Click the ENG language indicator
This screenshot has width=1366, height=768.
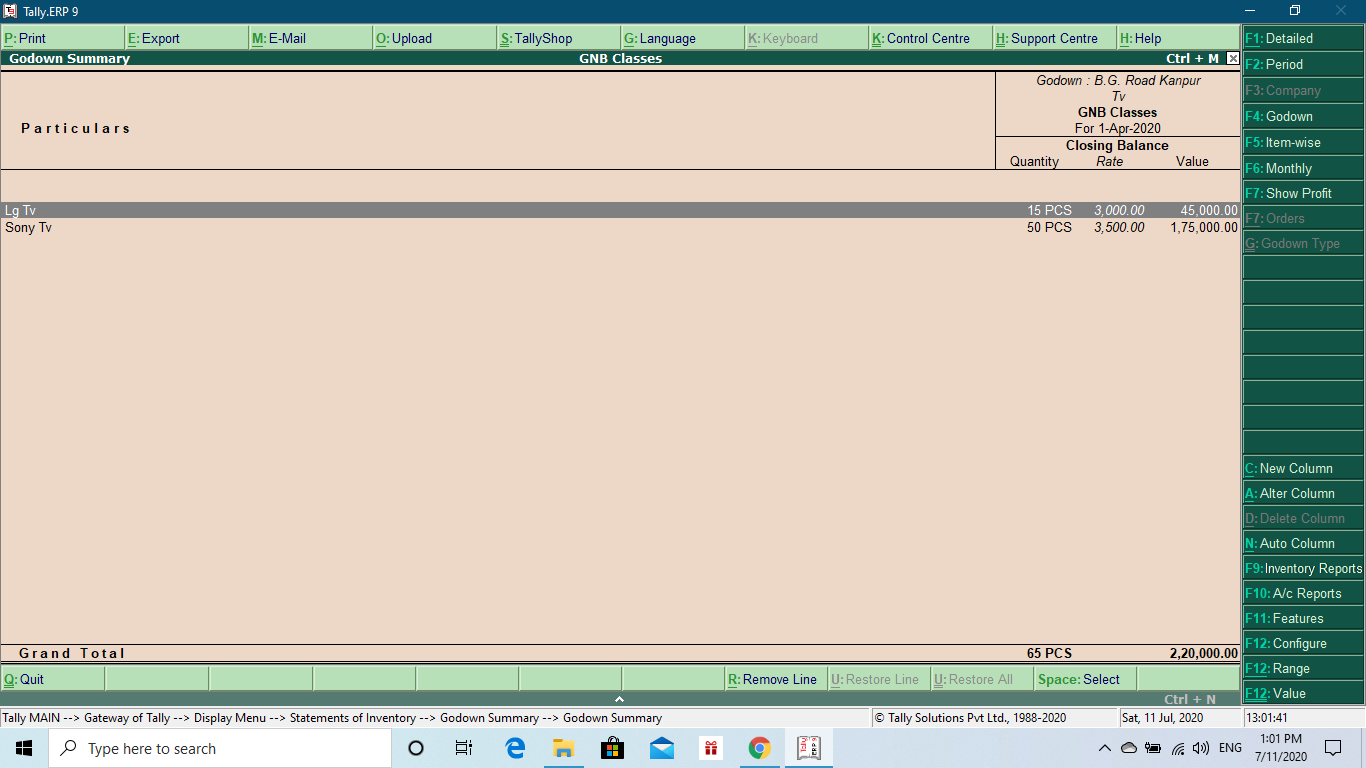[x=1230, y=748]
